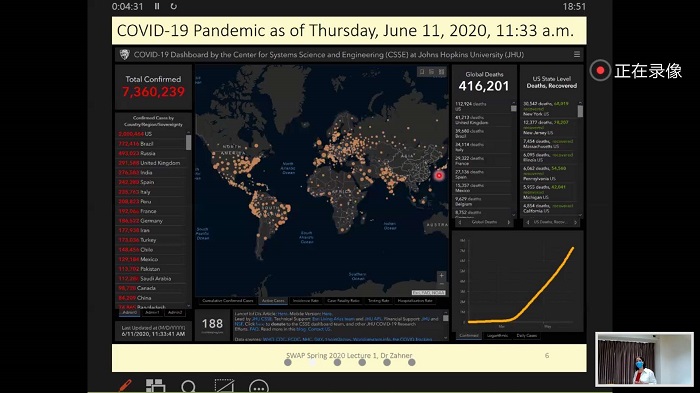Open the more slide show options button
Screen dimensions: 700x393
click(x=259, y=387)
